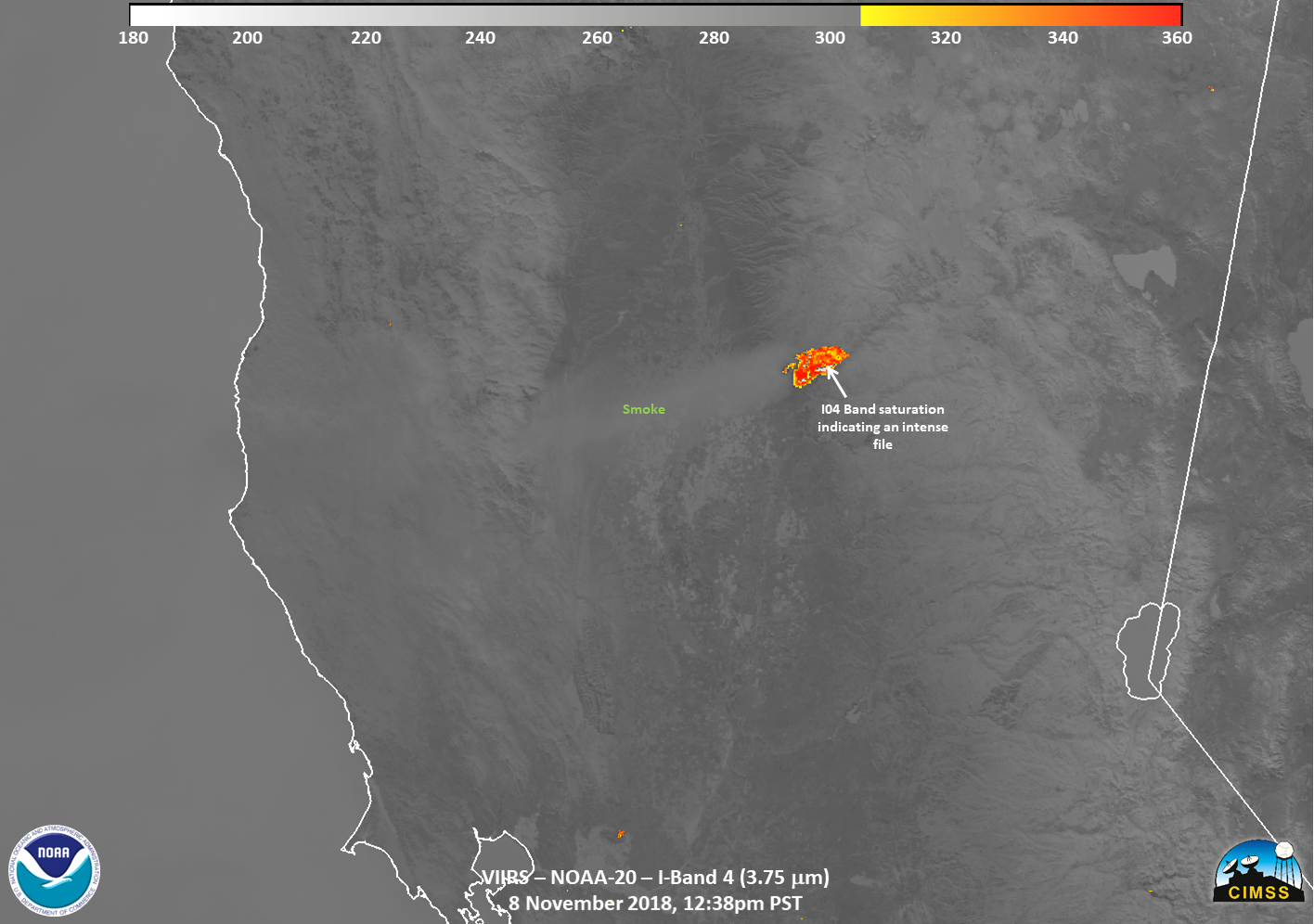Click the CIMSS logo
Viewport: 1314px width, 924px height.
click(x=1258, y=872)
